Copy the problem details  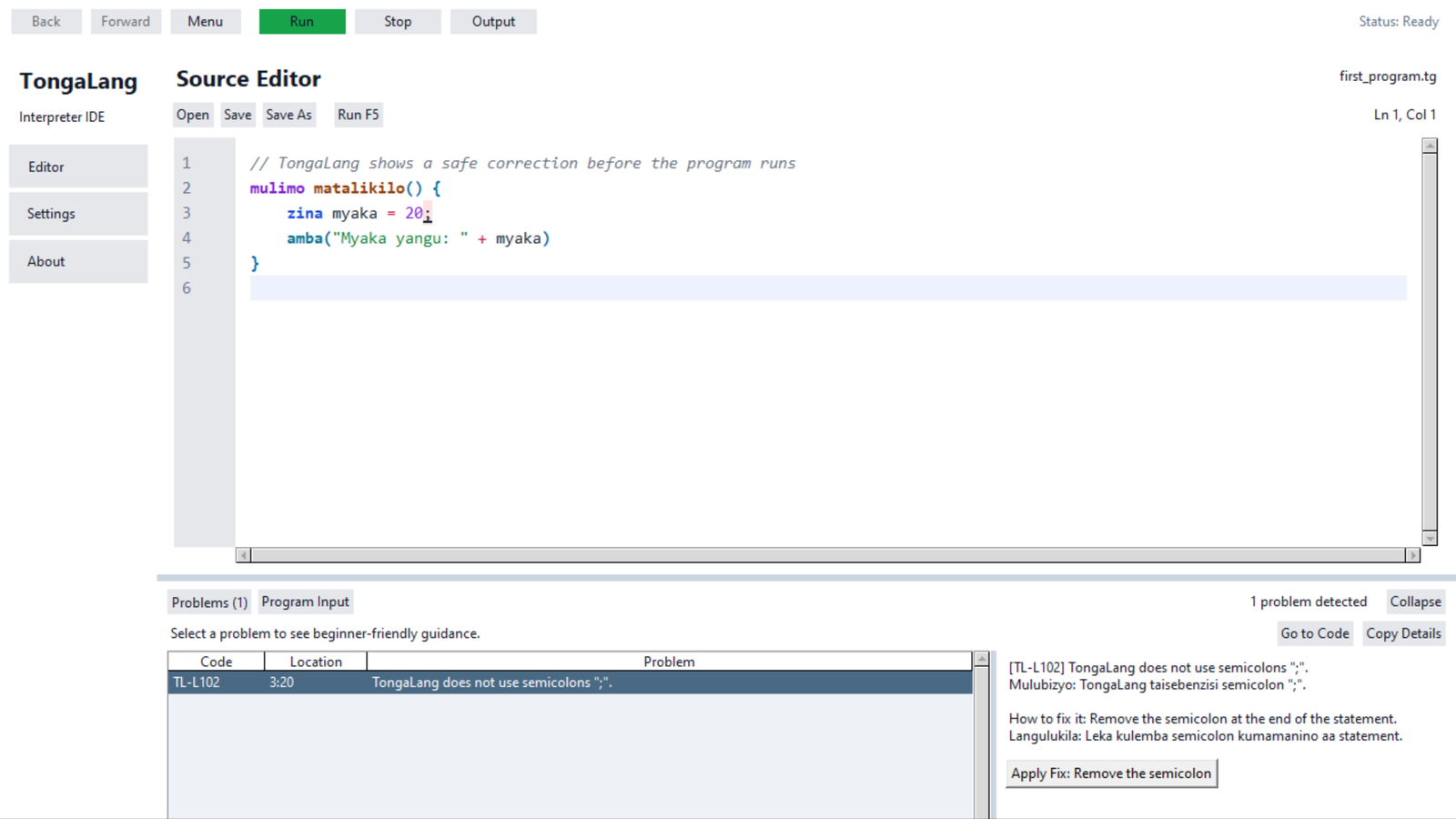tap(1403, 633)
